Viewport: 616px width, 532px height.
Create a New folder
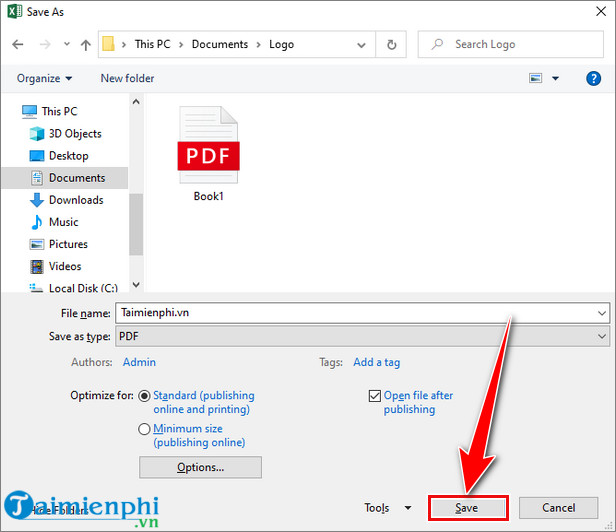[127, 78]
